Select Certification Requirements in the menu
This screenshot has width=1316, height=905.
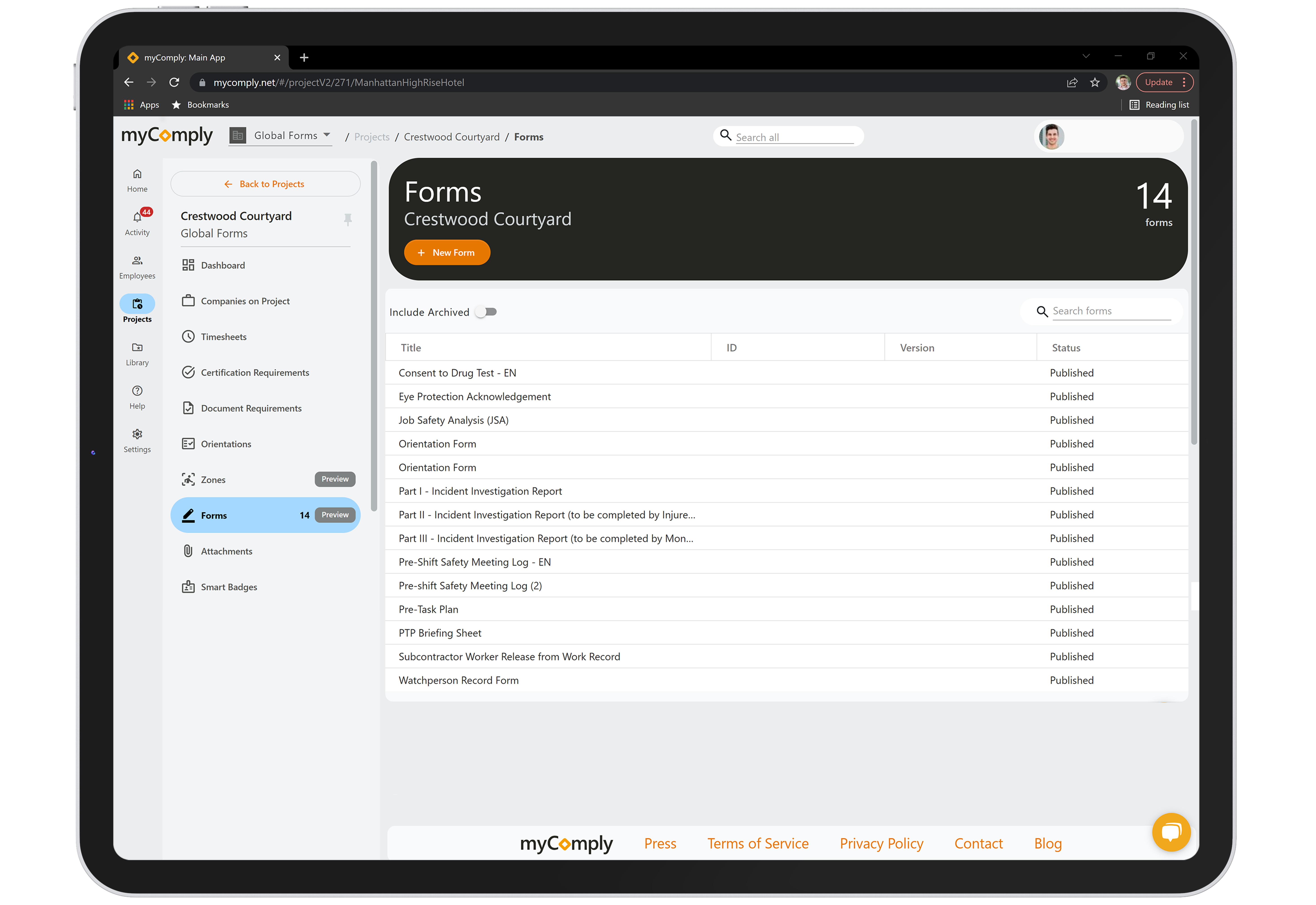pyautogui.click(x=255, y=373)
